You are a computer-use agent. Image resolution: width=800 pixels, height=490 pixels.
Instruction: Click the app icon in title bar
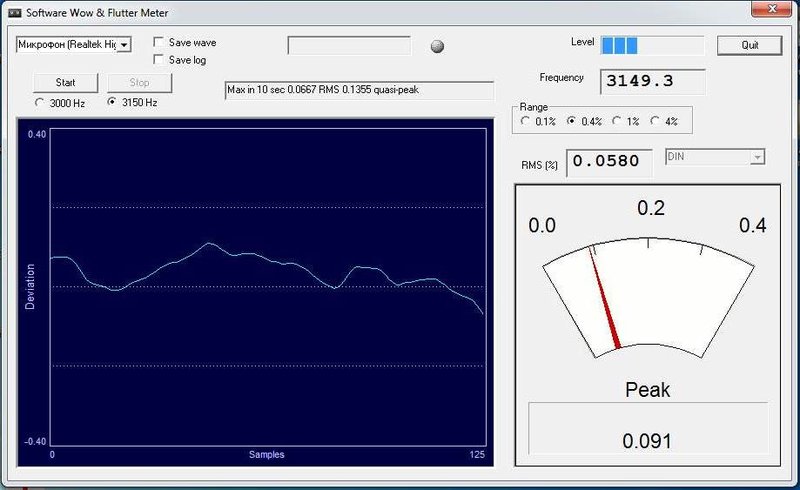(15, 13)
